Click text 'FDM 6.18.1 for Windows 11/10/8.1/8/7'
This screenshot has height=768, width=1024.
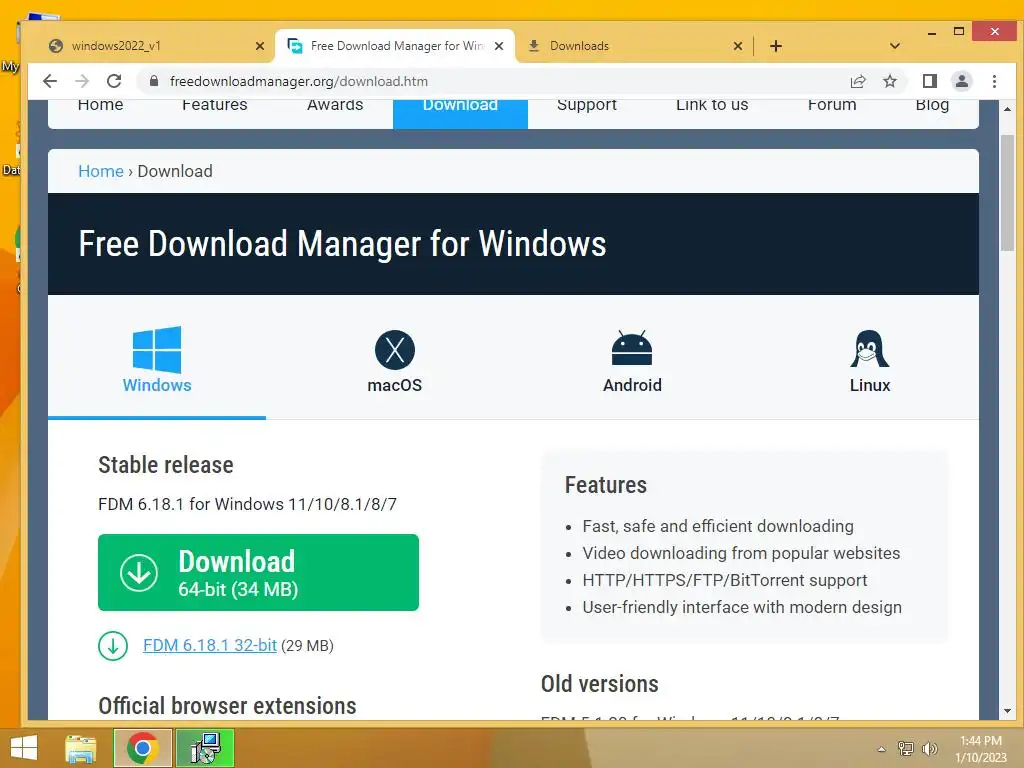point(248,504)
